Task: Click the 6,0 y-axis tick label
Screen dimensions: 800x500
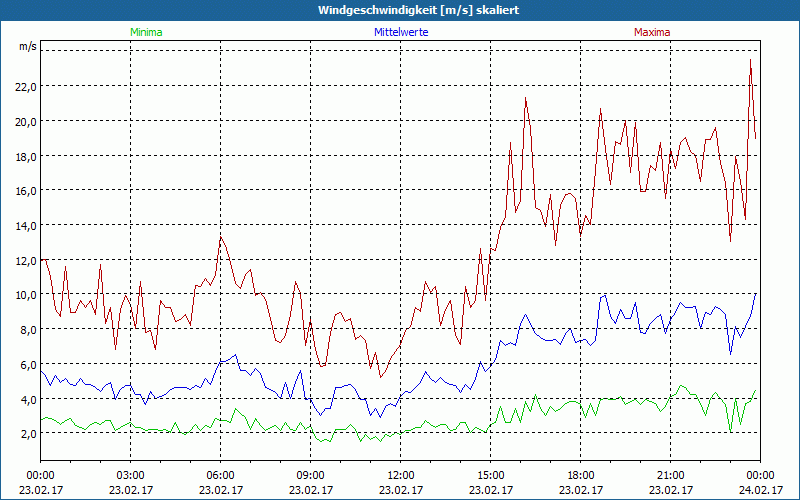Action: point(28,364)
